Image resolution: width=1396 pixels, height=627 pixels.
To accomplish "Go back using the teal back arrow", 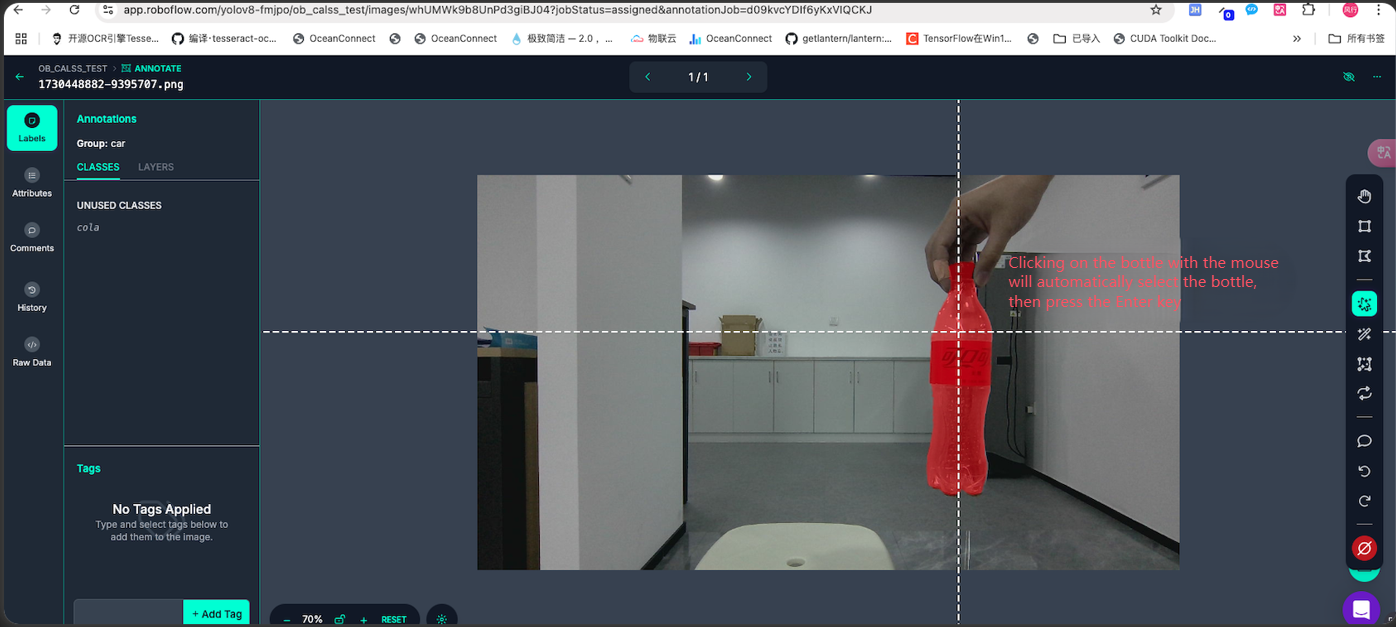I will pyautogui.click(x=20, y=77).
